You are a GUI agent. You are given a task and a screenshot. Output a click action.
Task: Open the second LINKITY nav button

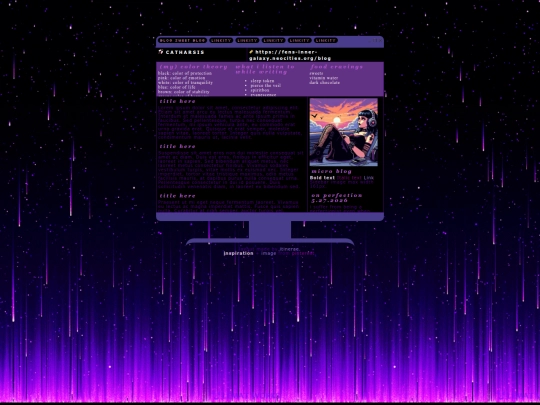247,41
